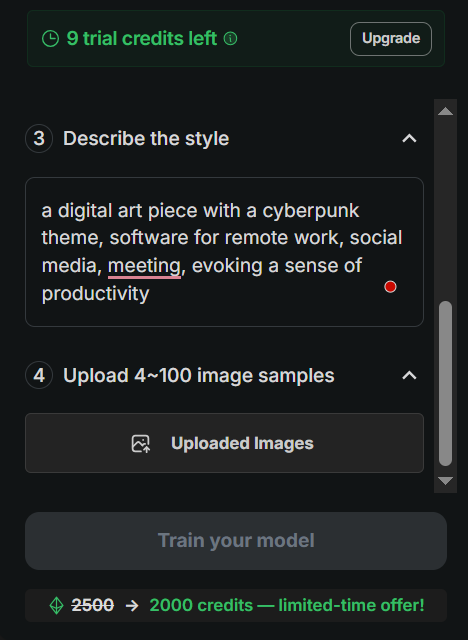The width and height of the screenshot is (468, 640).
Task: Click the Train your model button
Action: point(236,541)
